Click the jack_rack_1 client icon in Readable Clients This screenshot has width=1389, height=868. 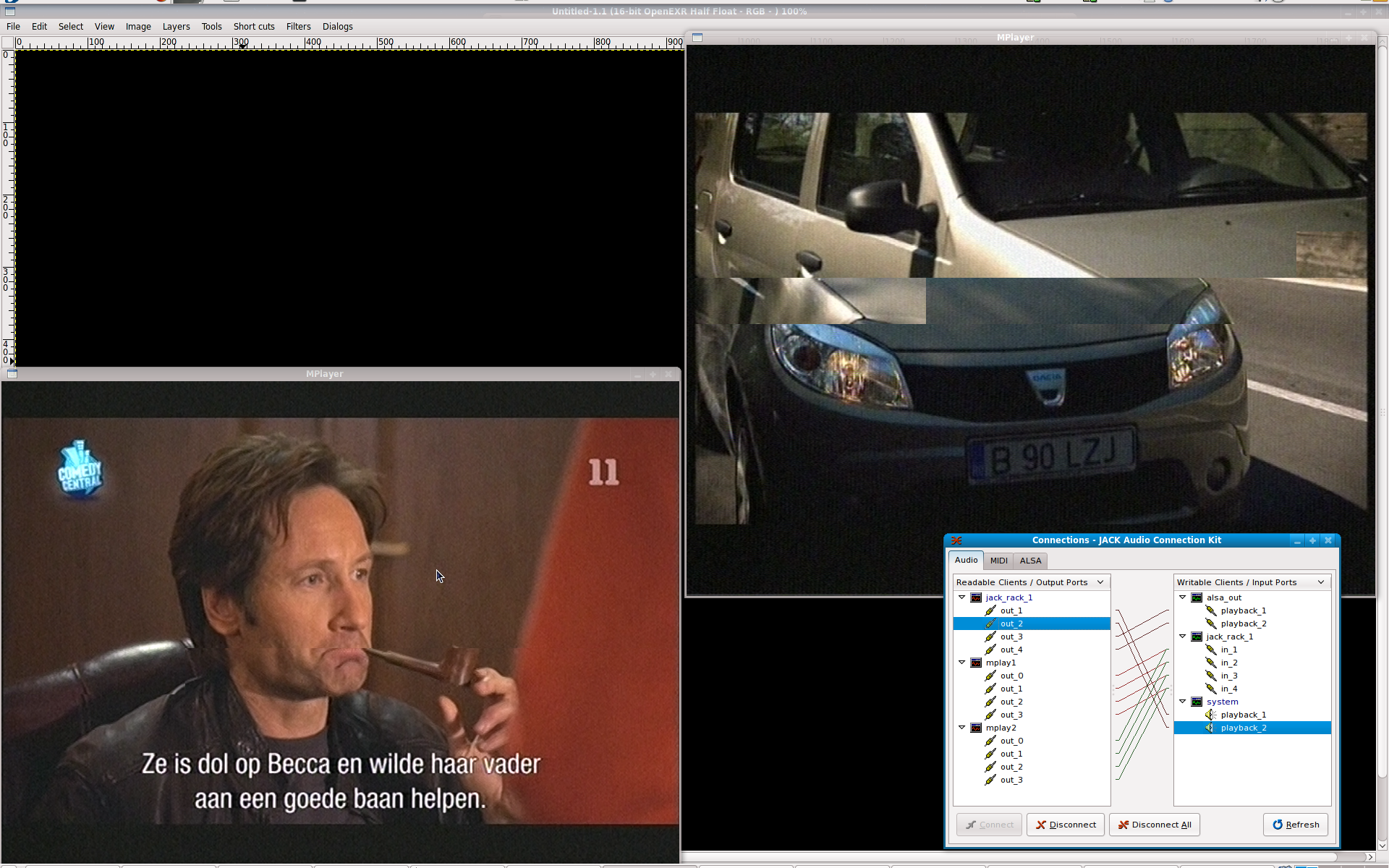(x=976, y=597)
